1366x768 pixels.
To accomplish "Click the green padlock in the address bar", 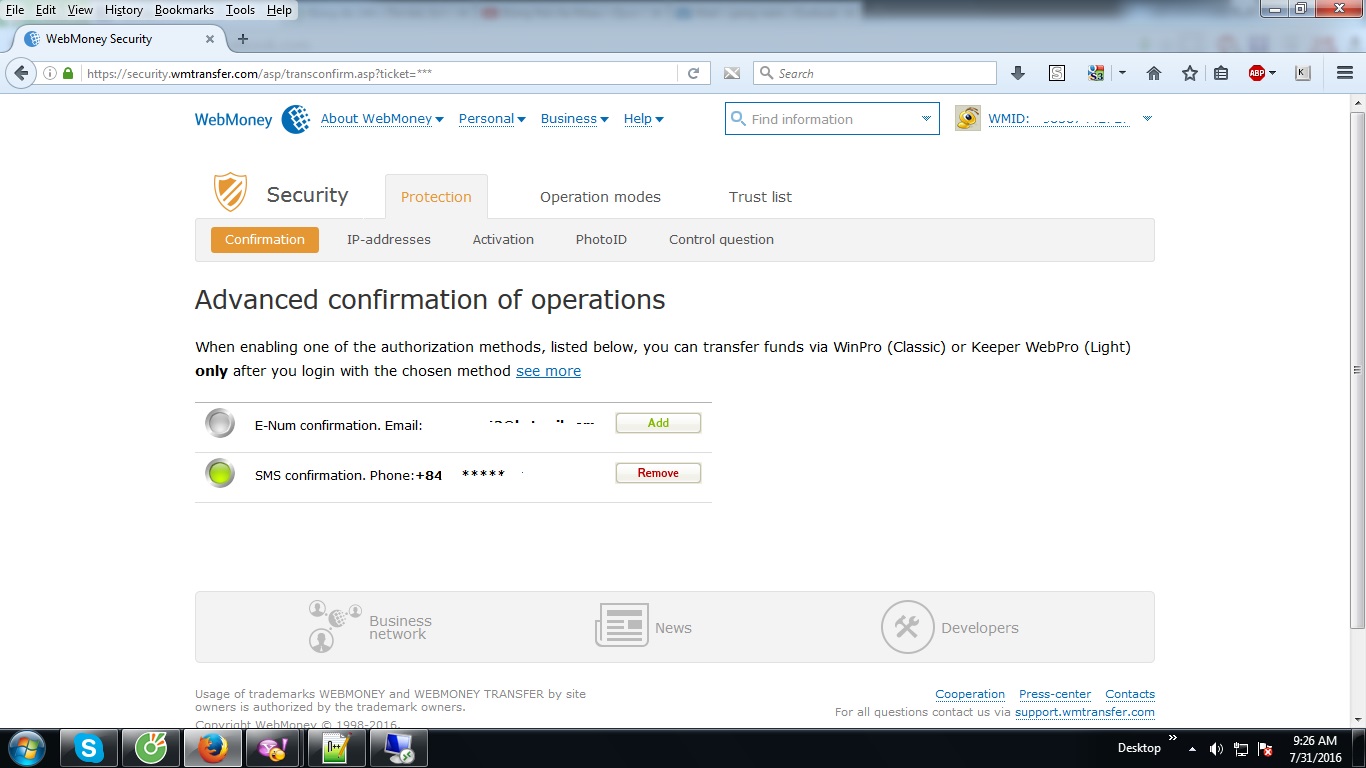I will pos(68,73).
